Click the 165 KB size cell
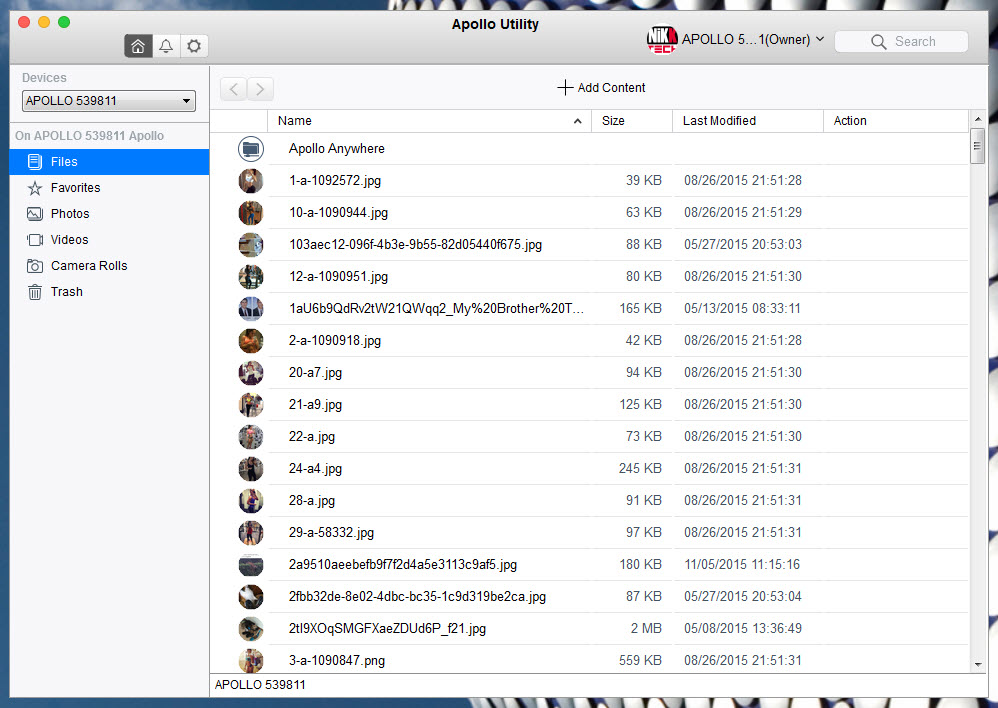Screen dimensions: 998x708 640,309
